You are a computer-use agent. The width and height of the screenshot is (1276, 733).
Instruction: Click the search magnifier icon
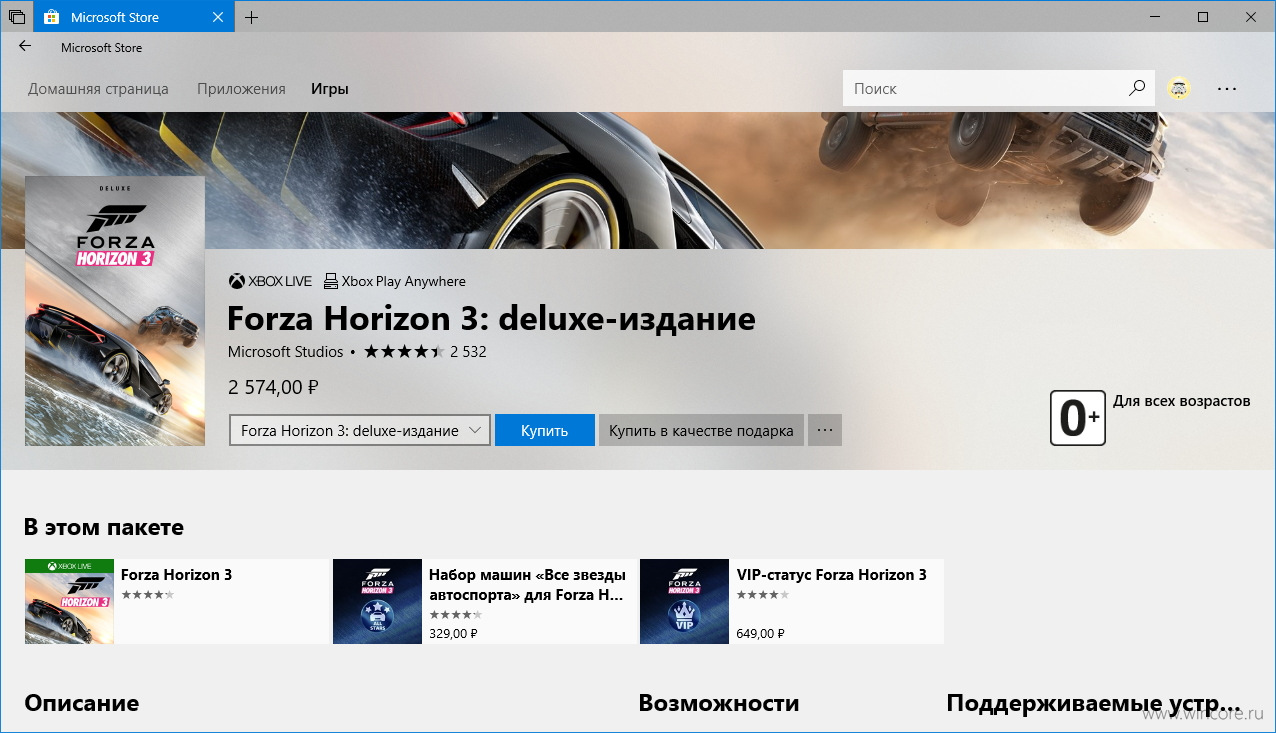1137,88
